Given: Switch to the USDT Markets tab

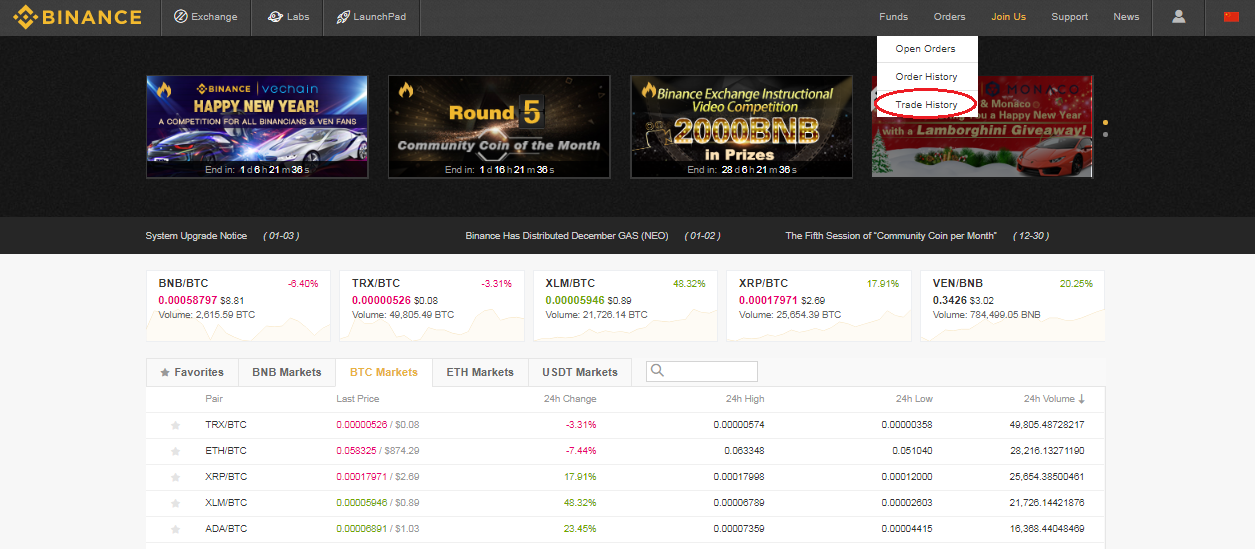Looking at the screenshot, I should [580, 372].
